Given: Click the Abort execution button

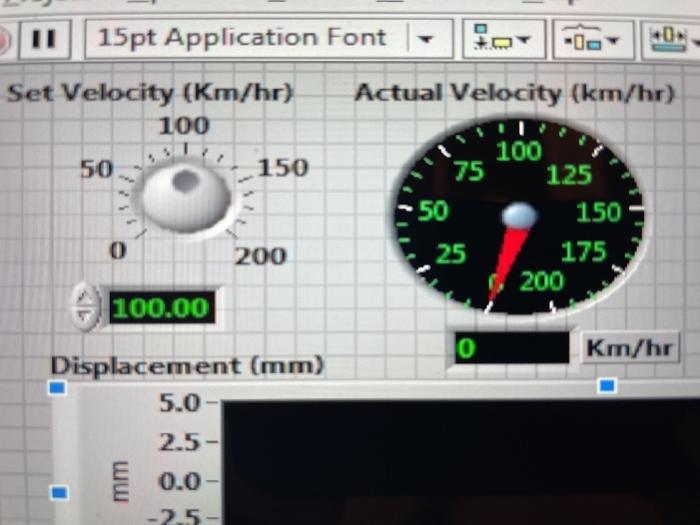Looking at the screenshot, I should [5, 39].
